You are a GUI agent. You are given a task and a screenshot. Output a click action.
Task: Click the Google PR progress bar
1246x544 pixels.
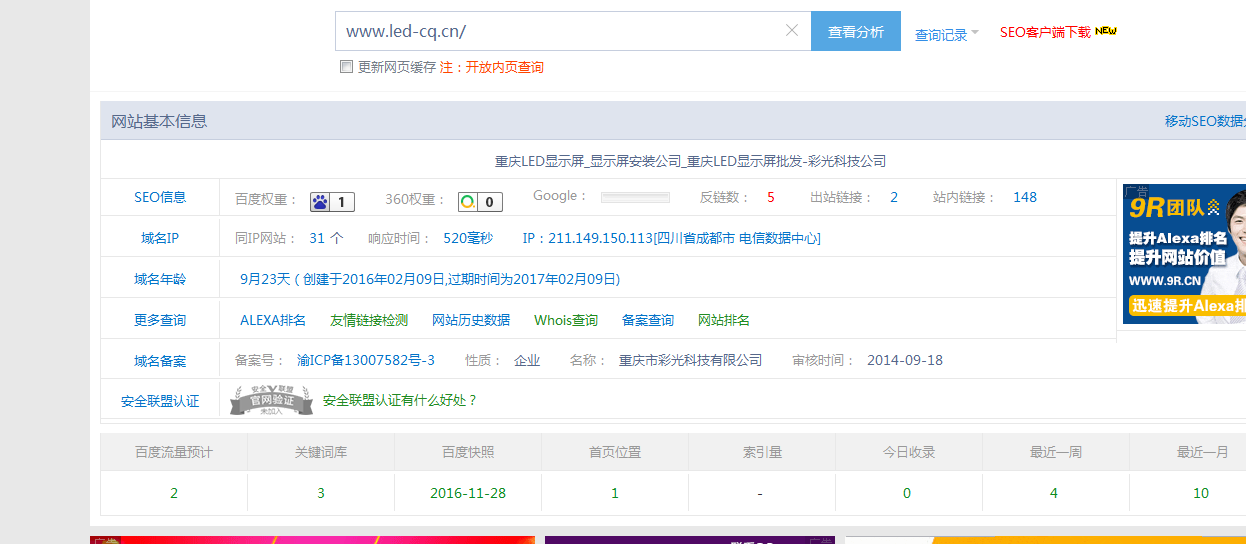(x=635, y=197)
